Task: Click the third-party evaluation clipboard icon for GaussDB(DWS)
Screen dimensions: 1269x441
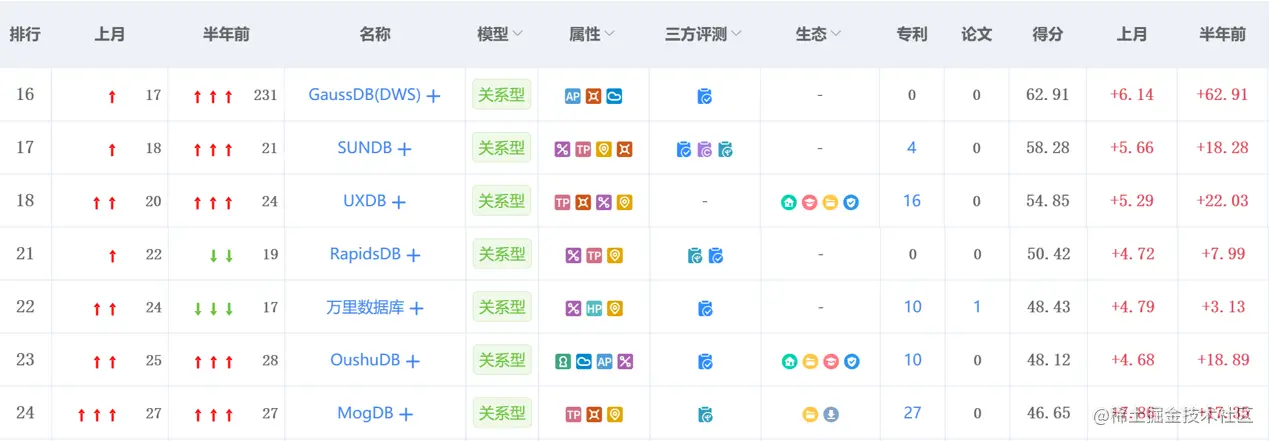Action: [705, 96]
